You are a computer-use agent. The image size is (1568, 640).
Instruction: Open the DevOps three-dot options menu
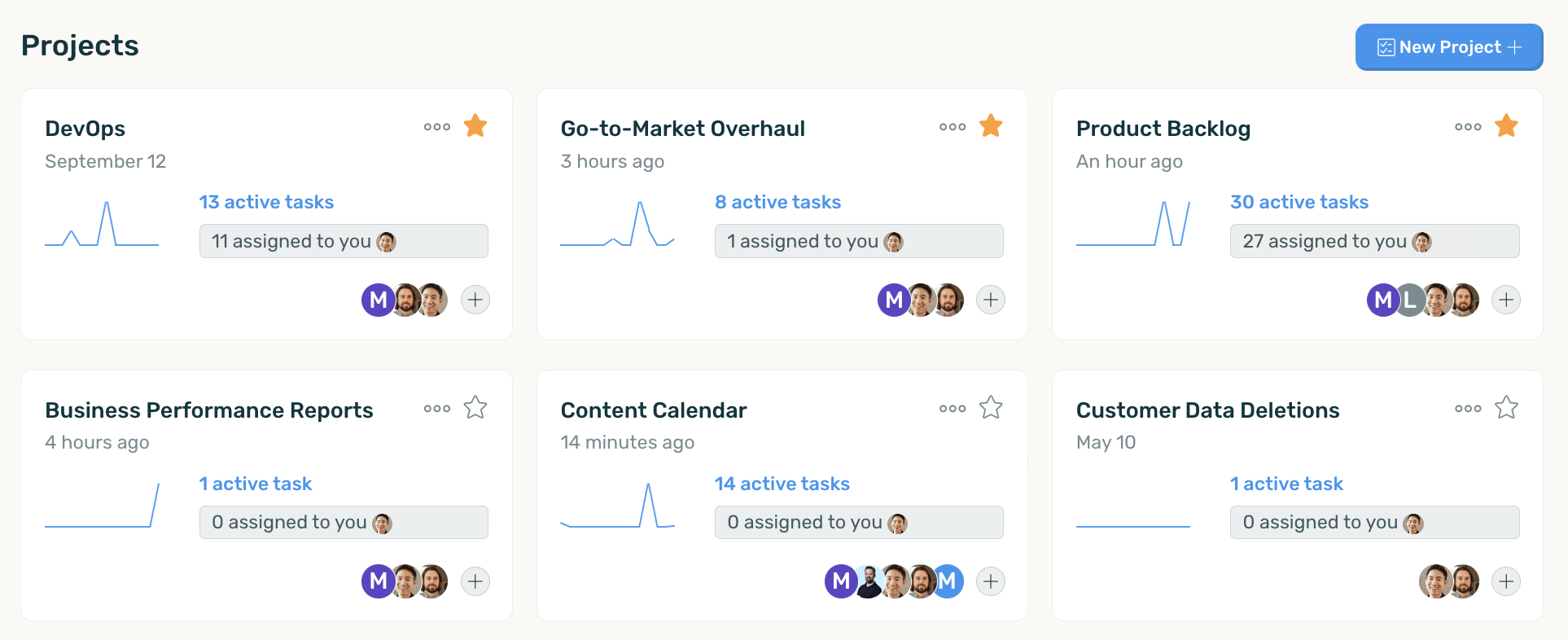[437, 127]
